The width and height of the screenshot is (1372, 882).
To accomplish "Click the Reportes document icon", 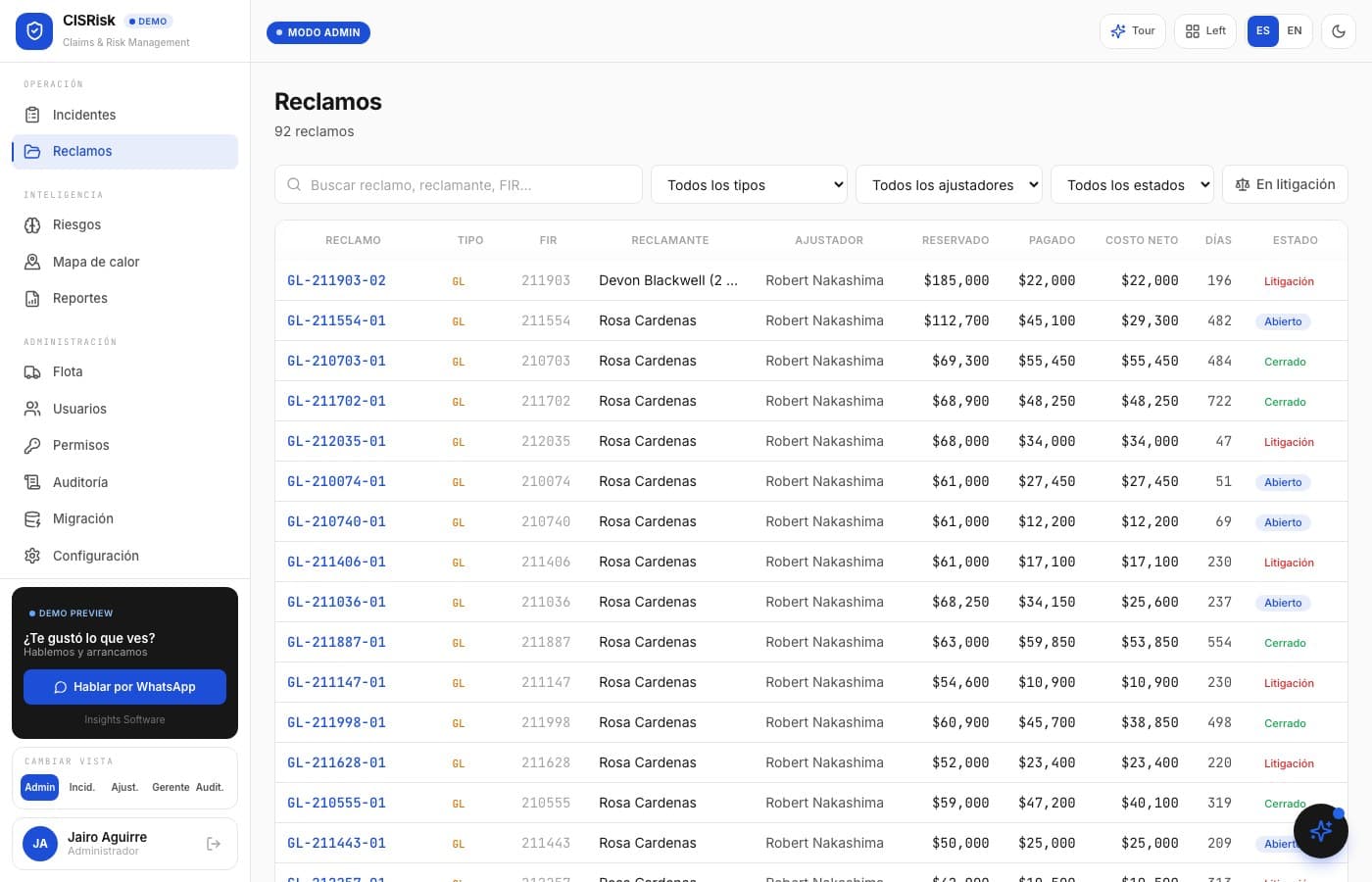I will coord(32,298).
